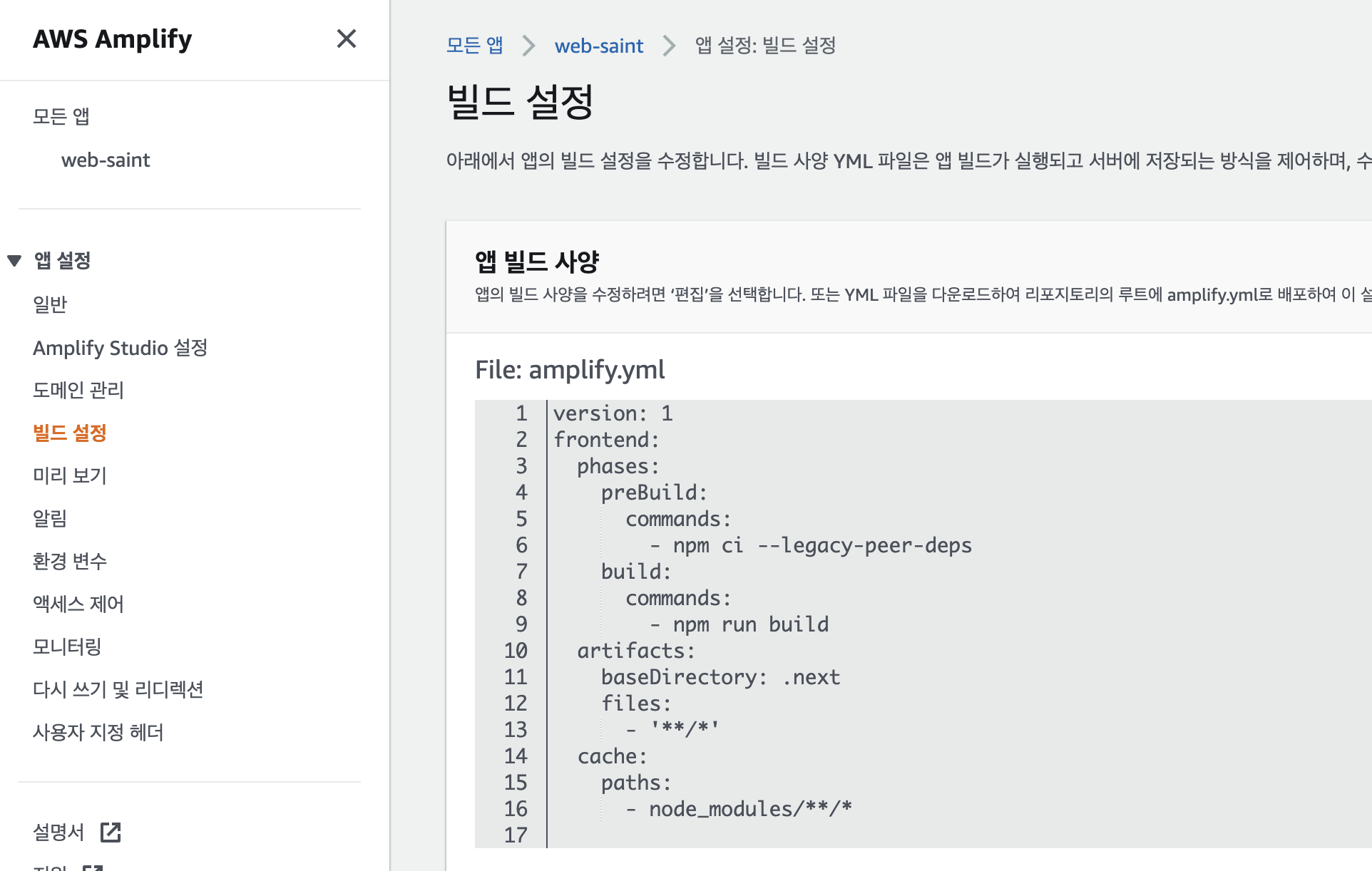Open 다시 쓰기 및 리디렉션

pos(118,689)
